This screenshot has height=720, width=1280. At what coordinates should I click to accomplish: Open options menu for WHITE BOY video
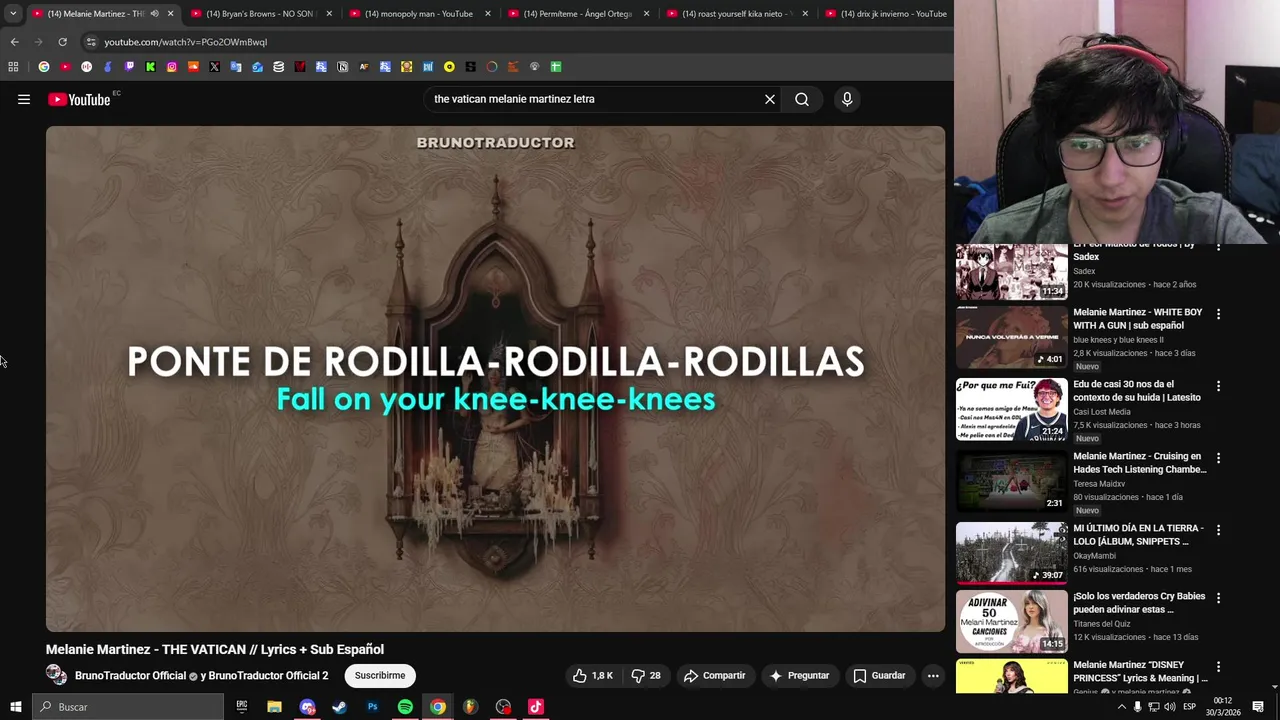pos(1218,314)
